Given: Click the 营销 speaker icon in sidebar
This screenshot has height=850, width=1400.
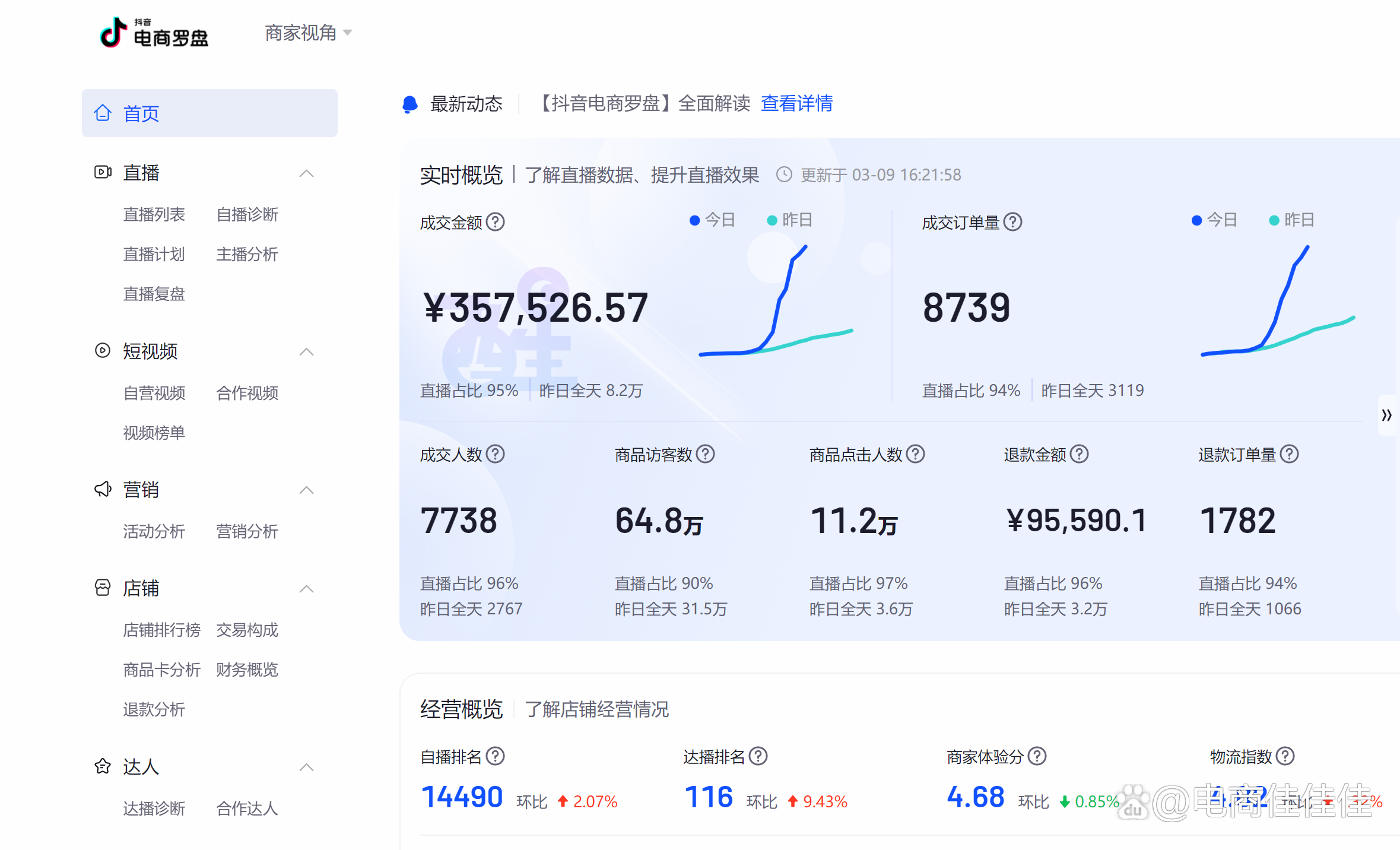Looking at the screenshot, I should (x=103, y=489).
